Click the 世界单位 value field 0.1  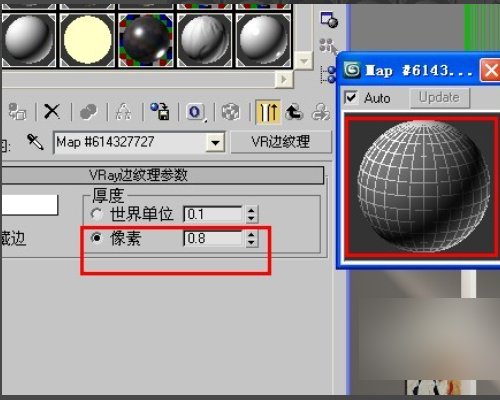click(213, 214)
